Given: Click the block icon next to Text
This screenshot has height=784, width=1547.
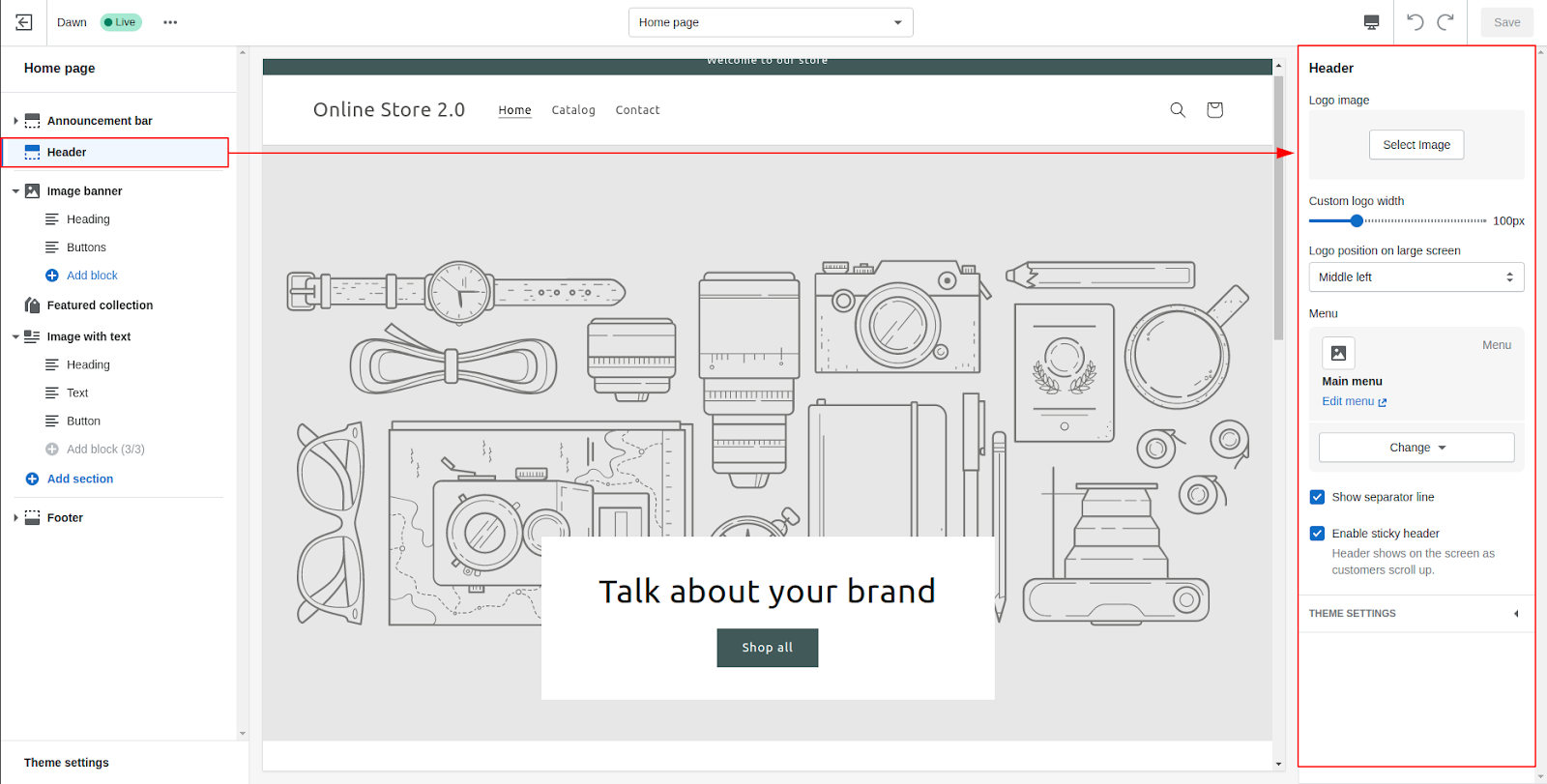Looking at the screenshot, I should [52, 392].
